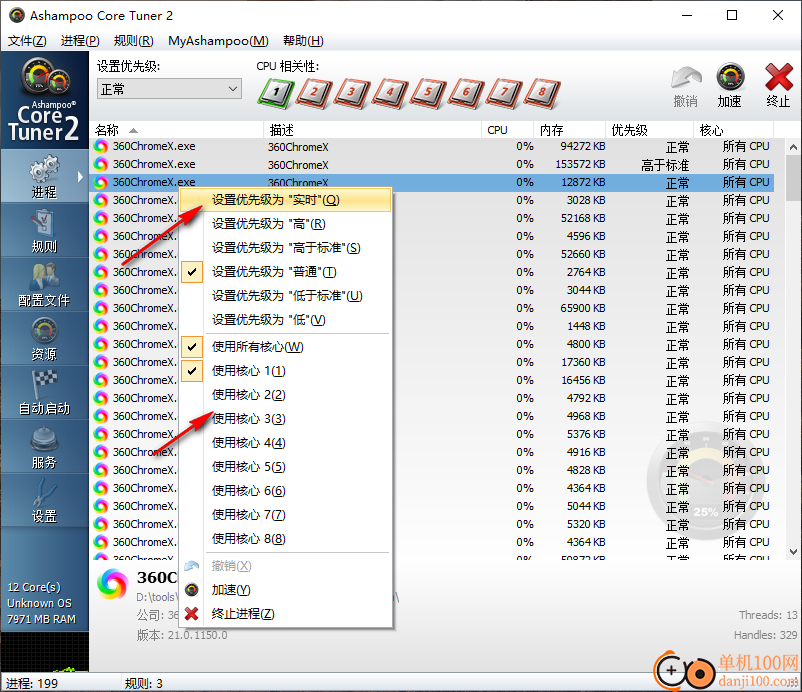Sort by the 名称 column header
The height and width of the screenshot is (692, 802).
pos(177,130)
